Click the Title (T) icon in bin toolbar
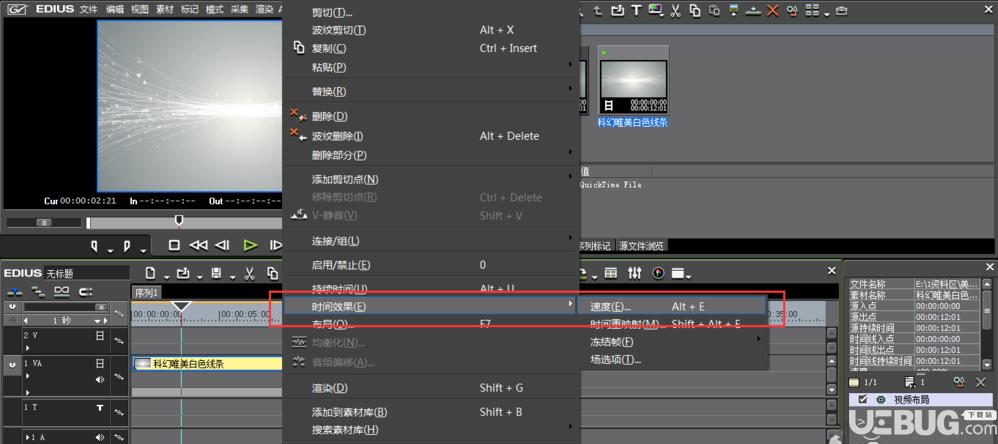 [x=636, y=10]
